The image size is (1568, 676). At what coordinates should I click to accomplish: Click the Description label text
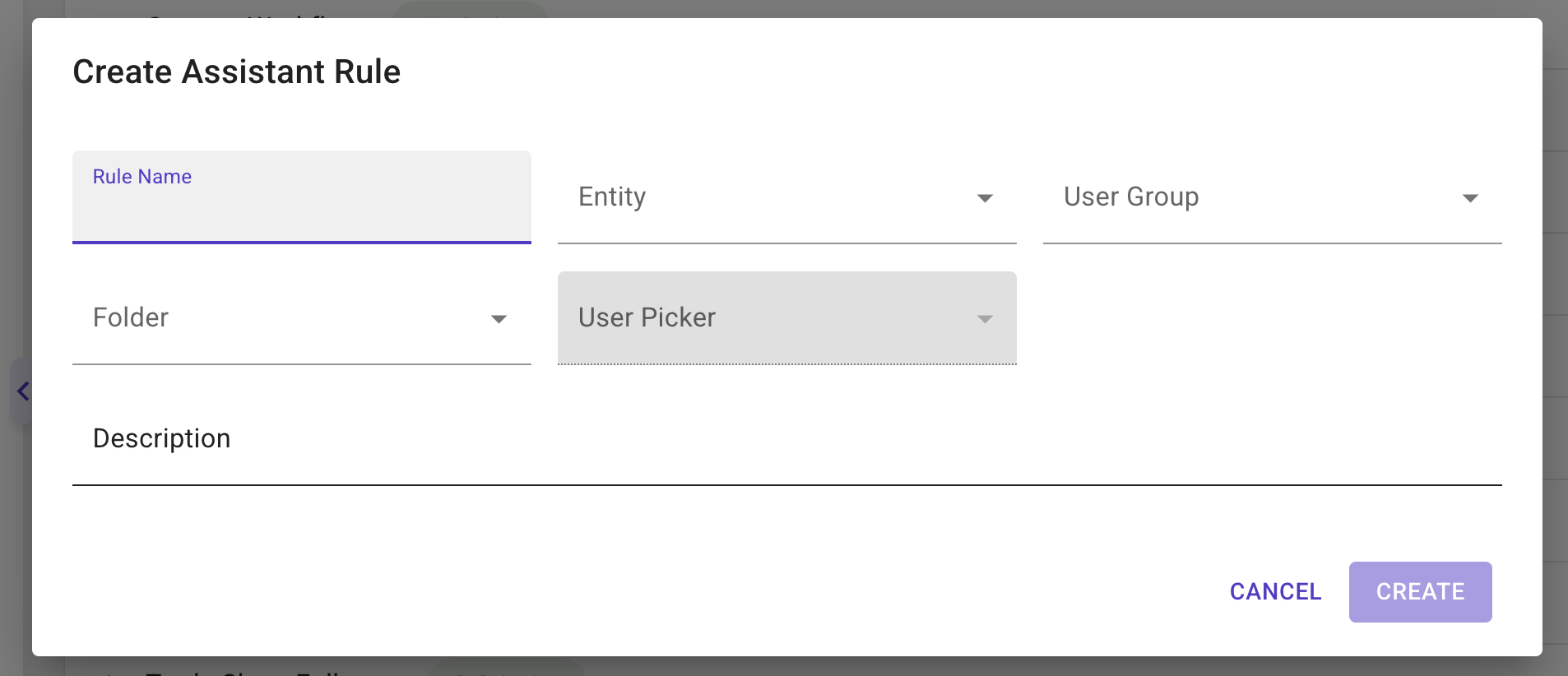click(x=162, y=439)
